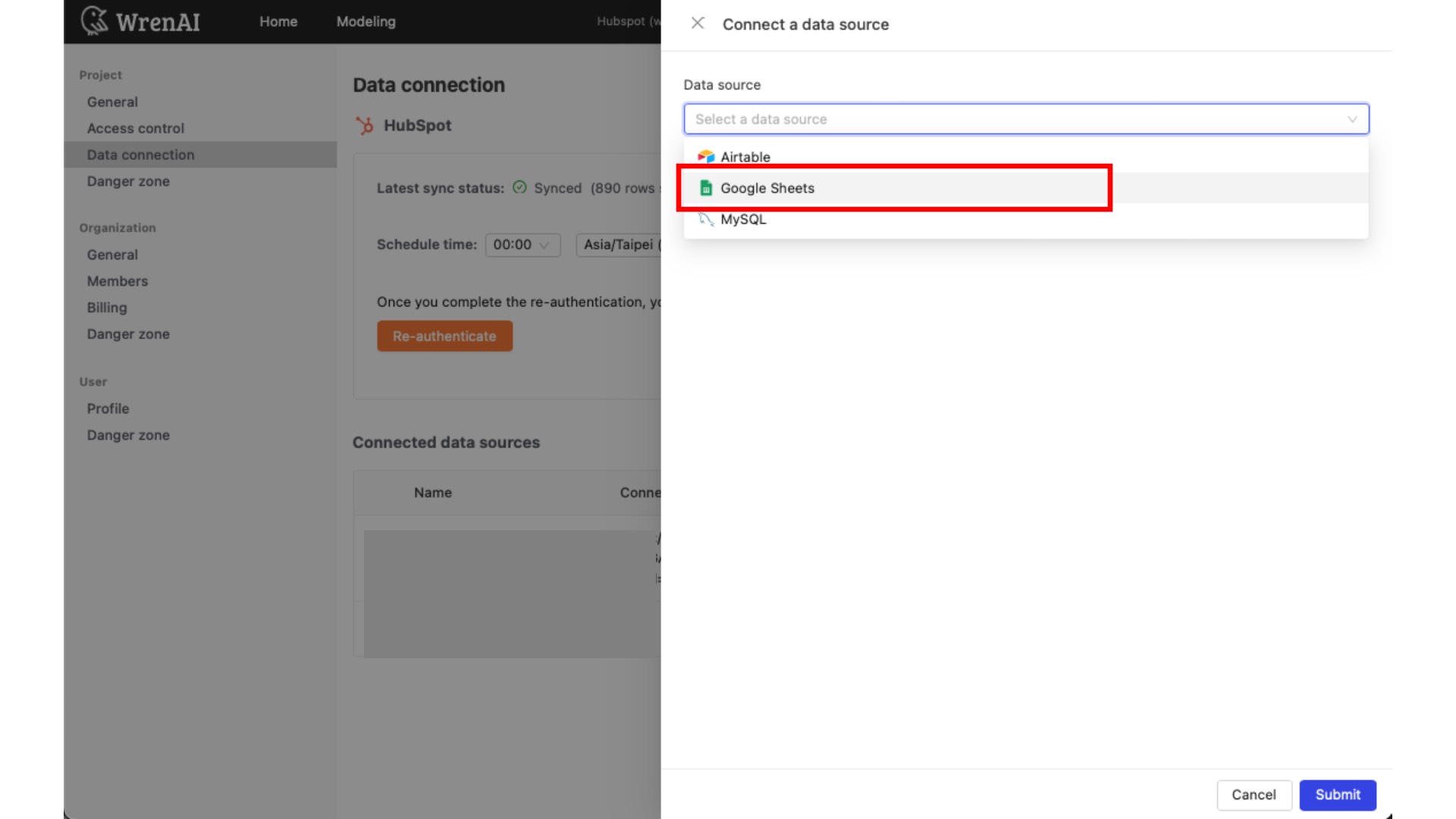Click the MySQL dolphin icon

point(706,219)
